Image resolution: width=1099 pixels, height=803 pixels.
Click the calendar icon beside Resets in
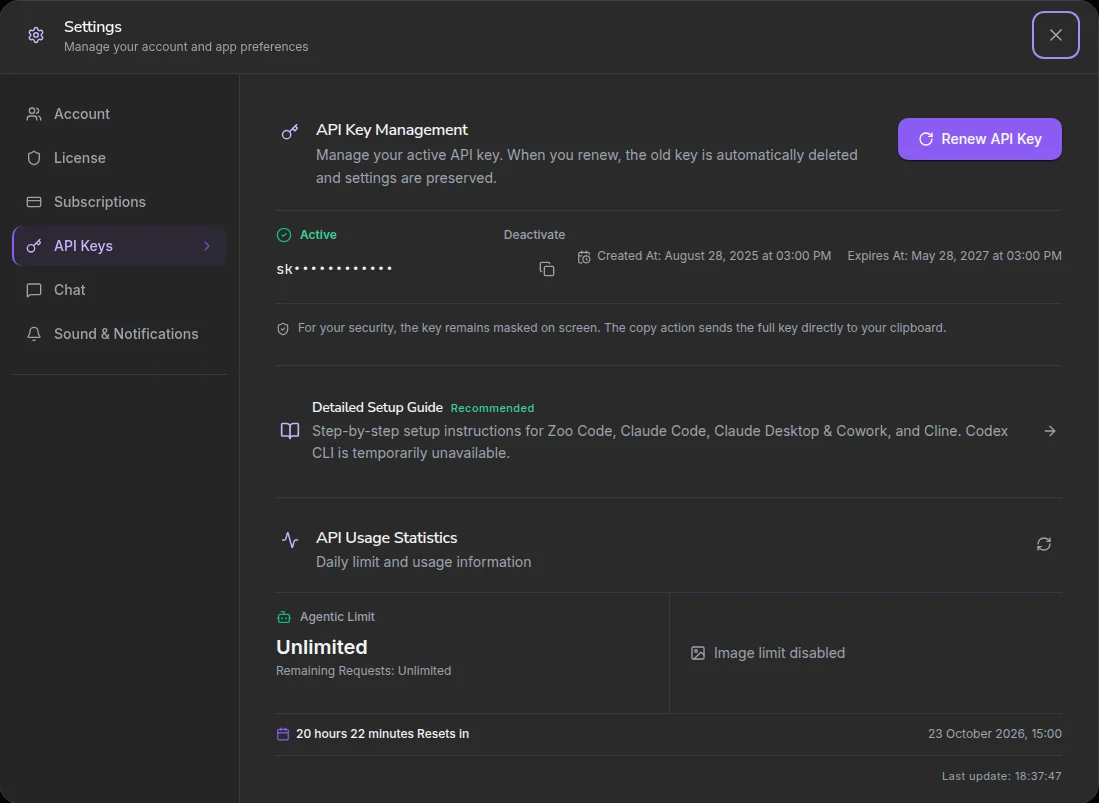pos(282,734)
